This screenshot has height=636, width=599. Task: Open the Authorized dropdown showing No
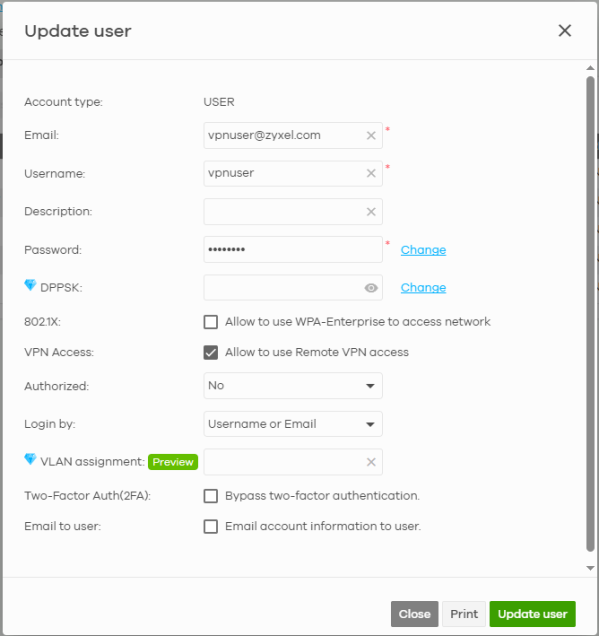[x=293, y=385]
